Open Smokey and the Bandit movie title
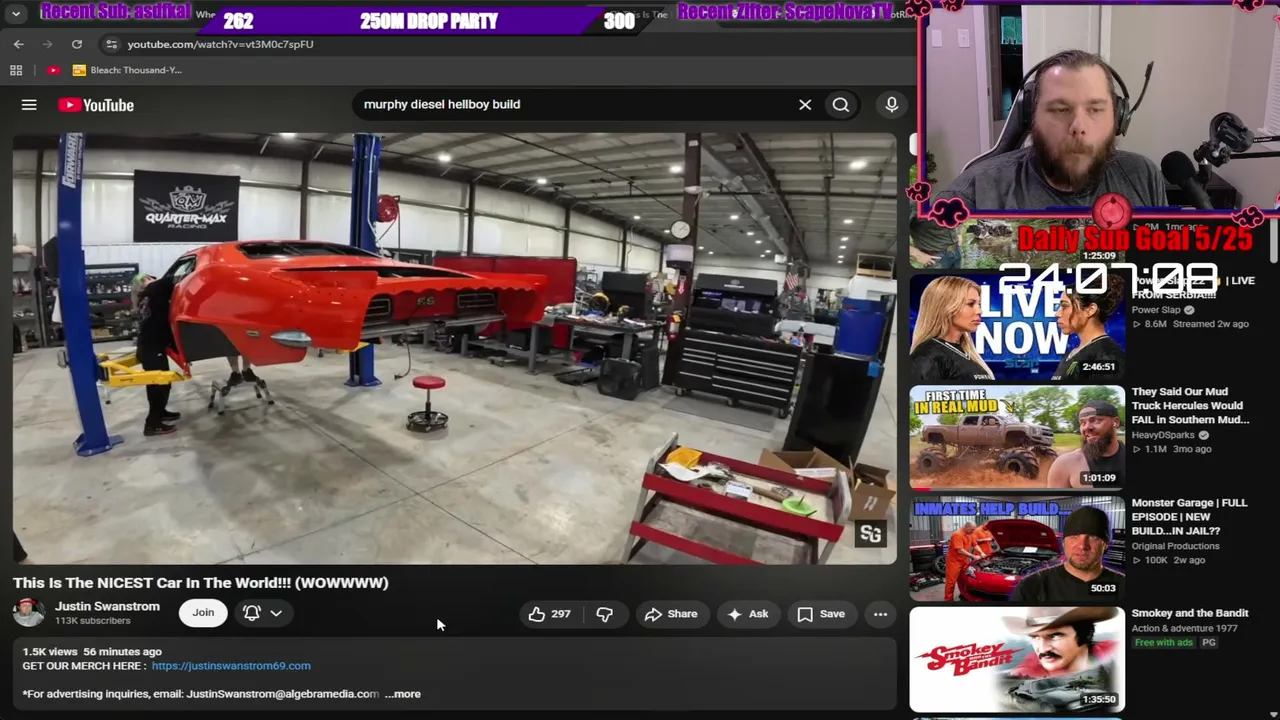 pyautogui.click(x=1190, y=613)
